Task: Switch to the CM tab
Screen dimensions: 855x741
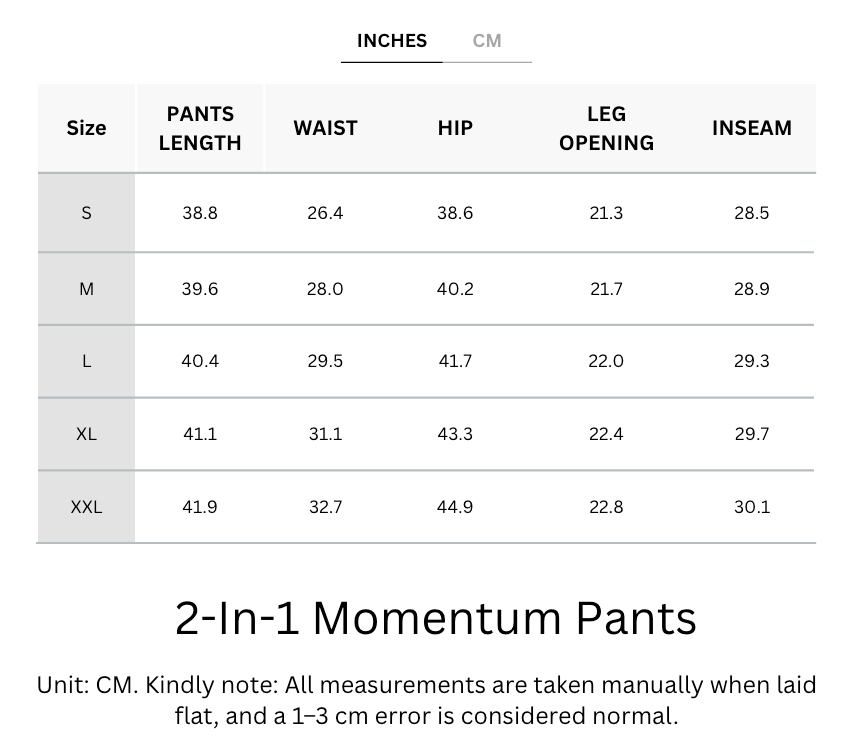Action: point(487,41)
